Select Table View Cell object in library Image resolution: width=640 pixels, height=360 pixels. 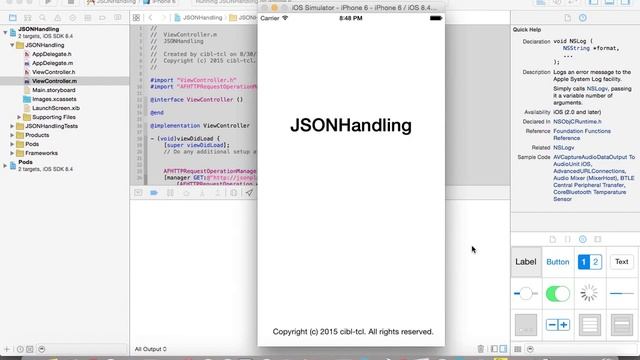(622, 325)
